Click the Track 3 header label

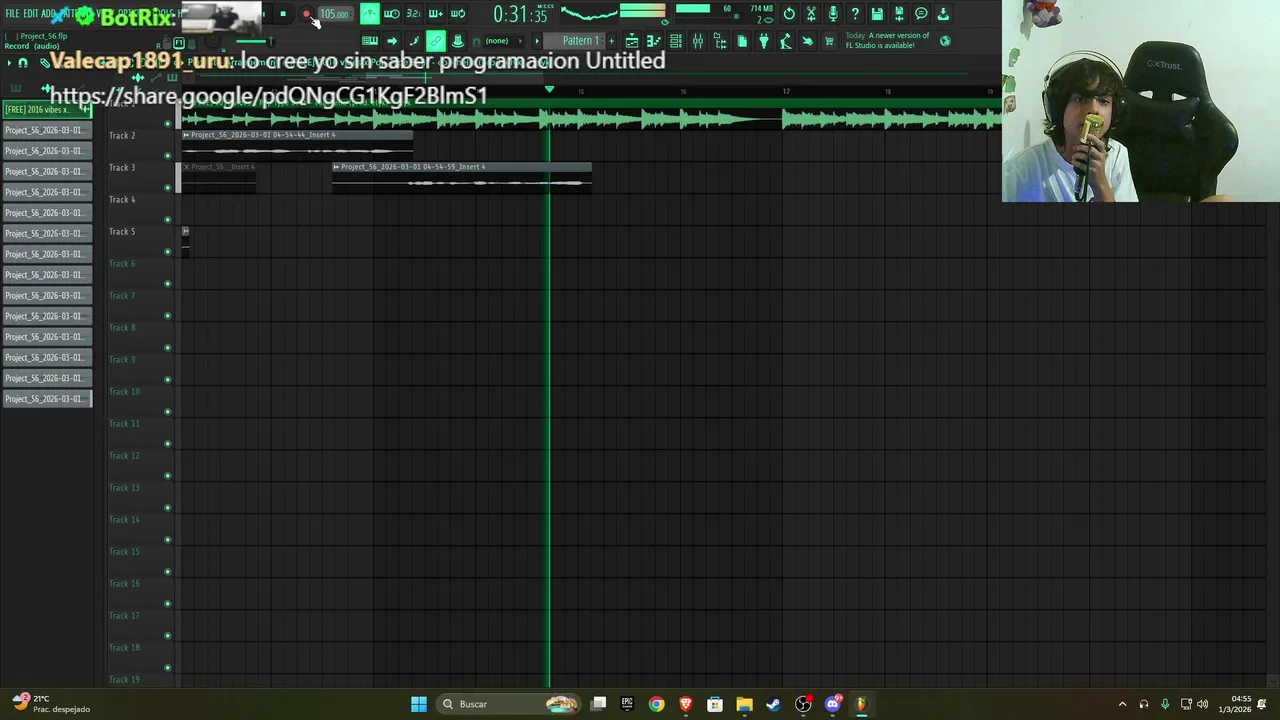click(x=122, y=167)
